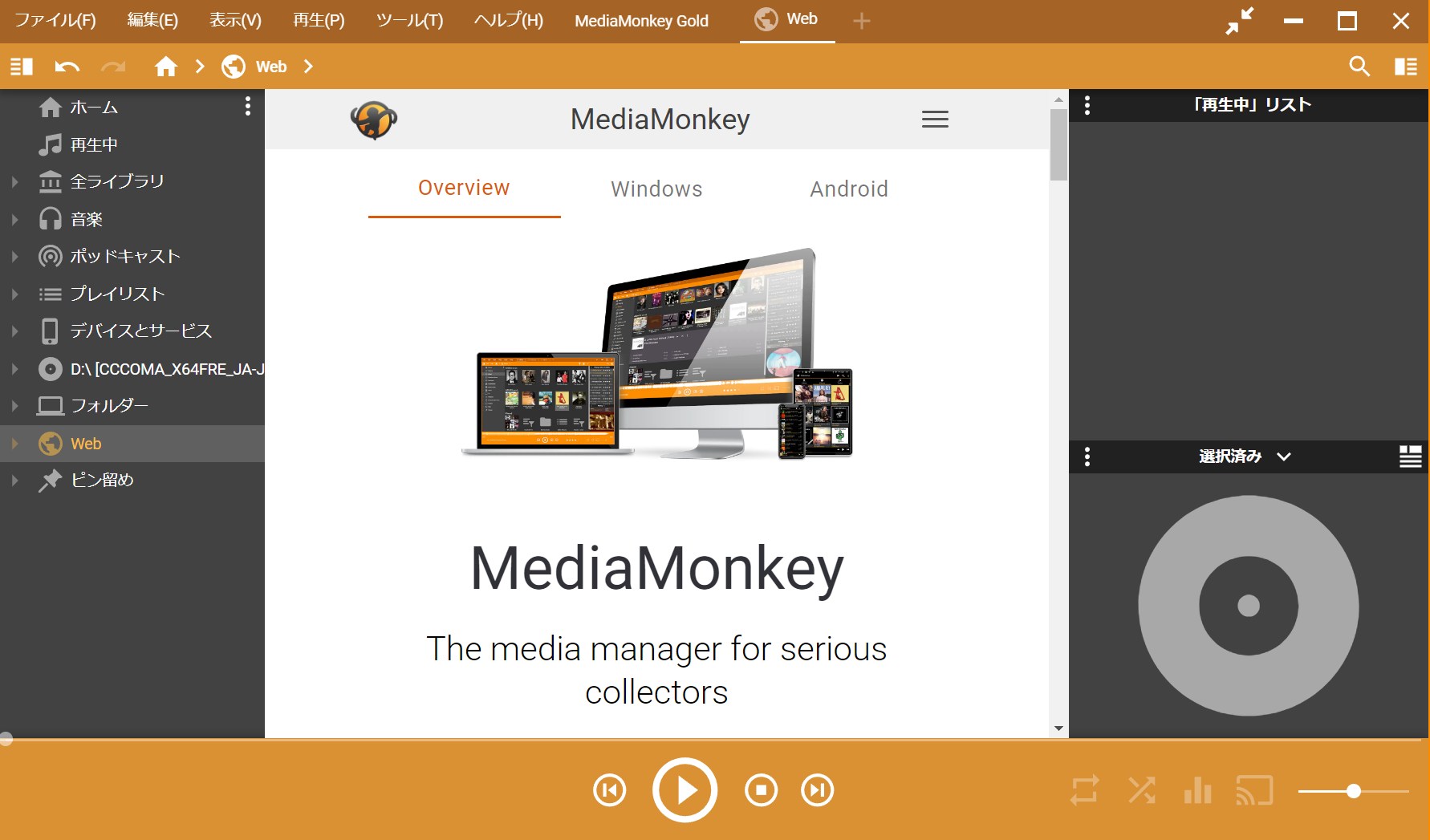
Task: Click the MediaMonkey logo on webpage
Action: tap(374, 120)
